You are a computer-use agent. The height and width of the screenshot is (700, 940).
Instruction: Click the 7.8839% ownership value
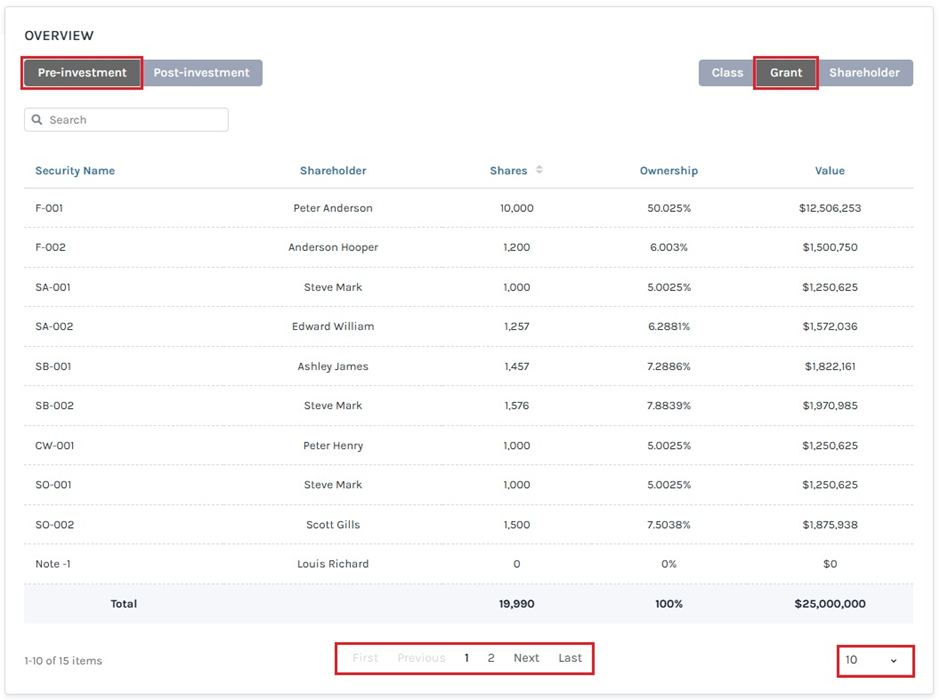(x=669, y=405)
